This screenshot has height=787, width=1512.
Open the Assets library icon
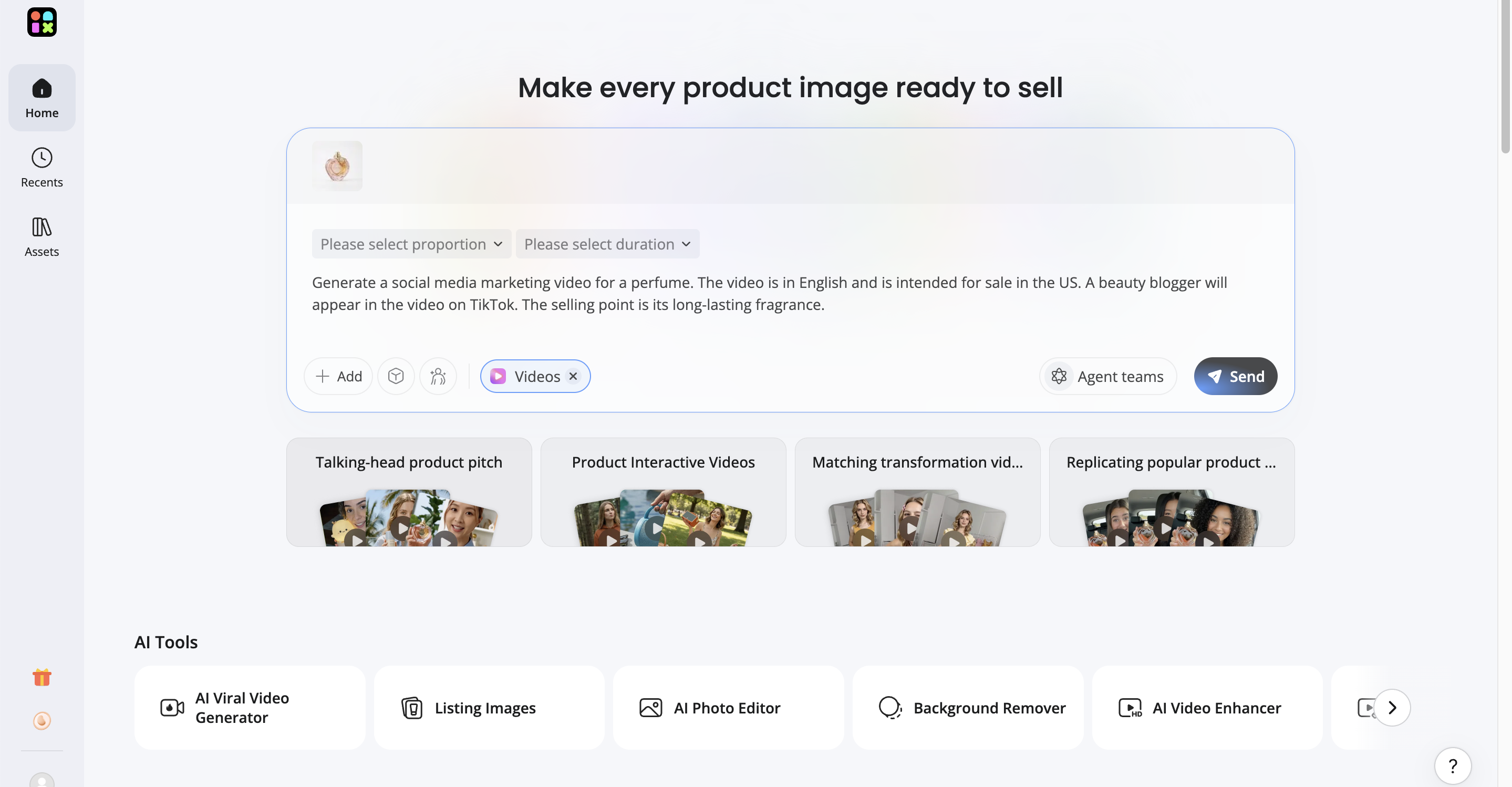(x=42, y=226)
